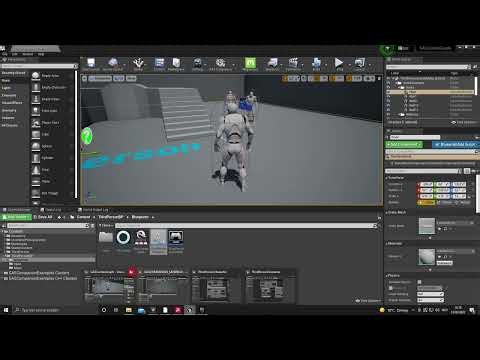
Task: Switch to the Content Browser tab
Action: click(17, 210)
